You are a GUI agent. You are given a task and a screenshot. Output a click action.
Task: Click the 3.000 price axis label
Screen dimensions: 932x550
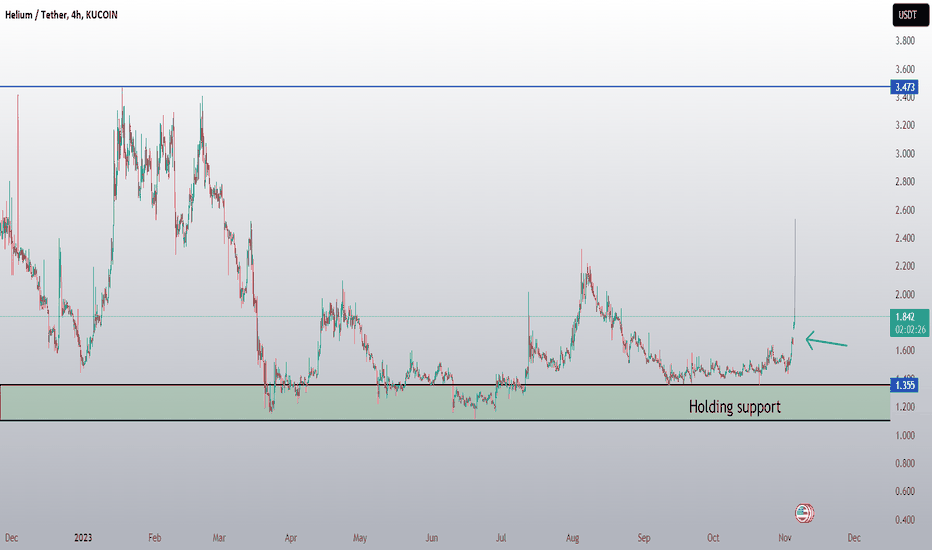coord(905,154)
